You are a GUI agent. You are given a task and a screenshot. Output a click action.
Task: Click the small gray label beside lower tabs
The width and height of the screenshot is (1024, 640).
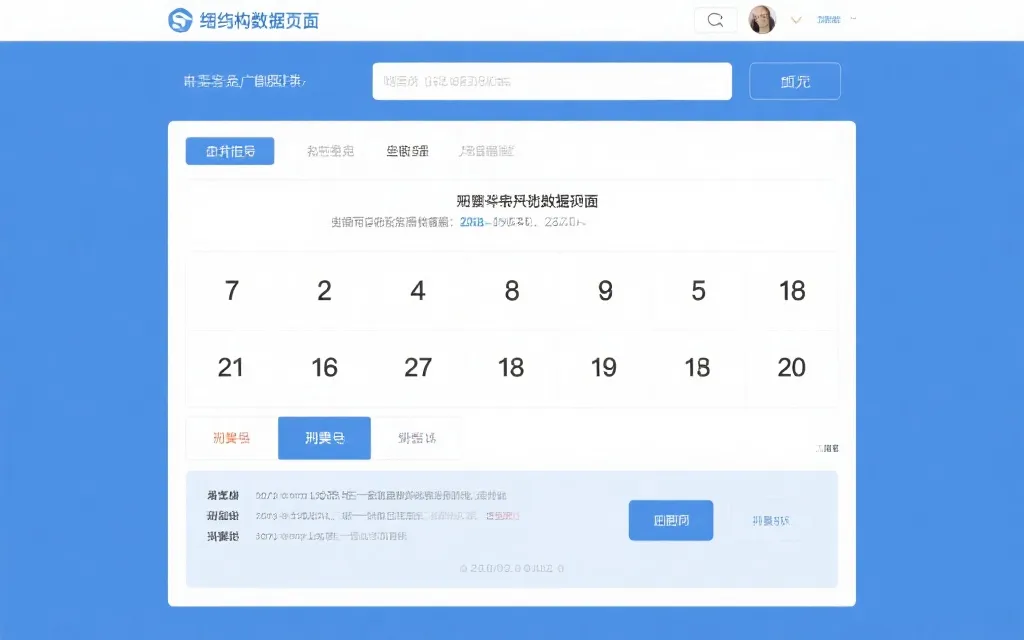click(826, 449)
